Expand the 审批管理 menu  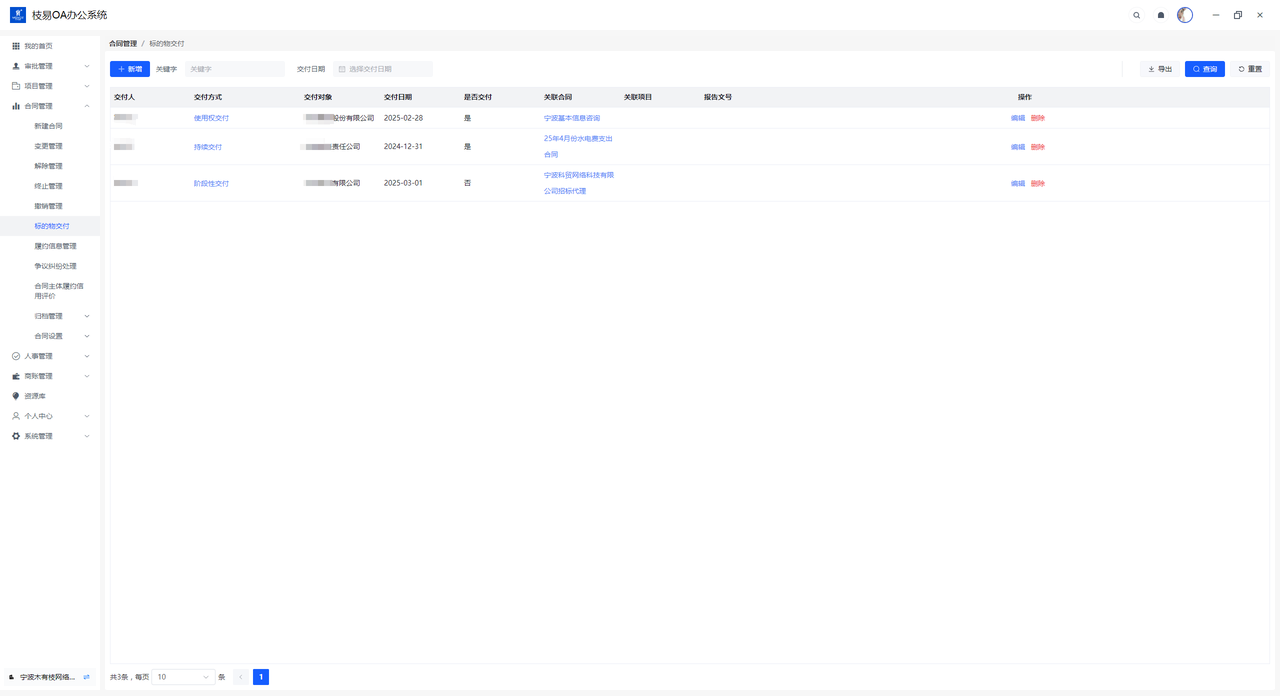click(87, 66)
